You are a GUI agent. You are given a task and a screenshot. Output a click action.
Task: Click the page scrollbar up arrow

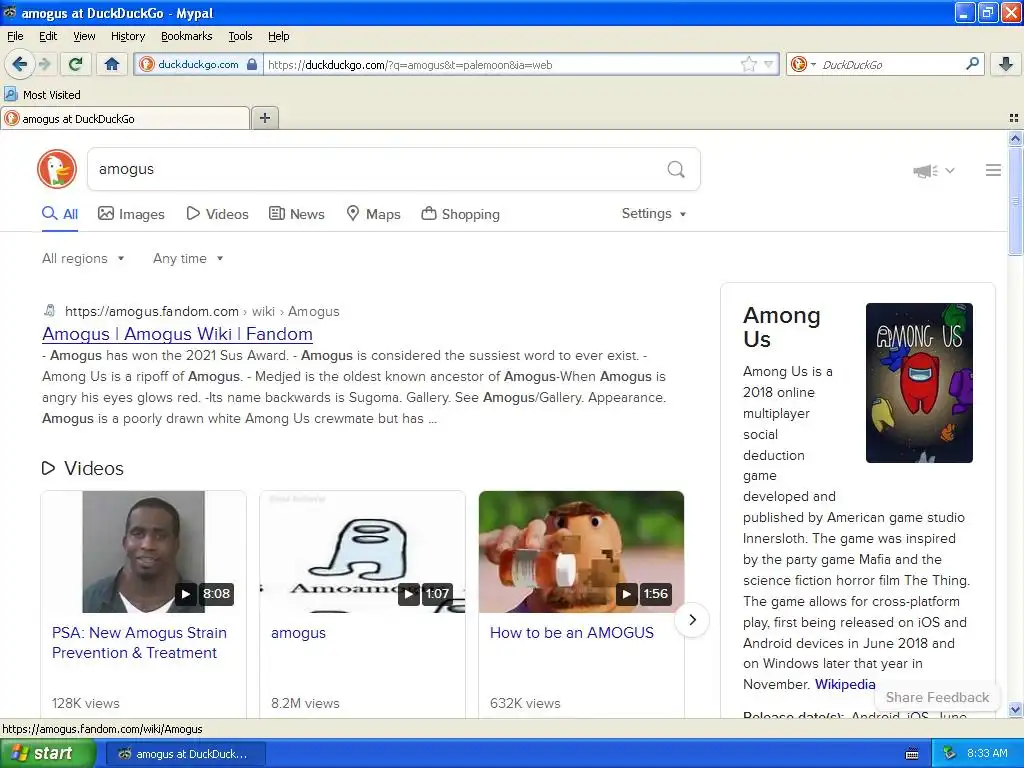click(x=1015, y=138)
